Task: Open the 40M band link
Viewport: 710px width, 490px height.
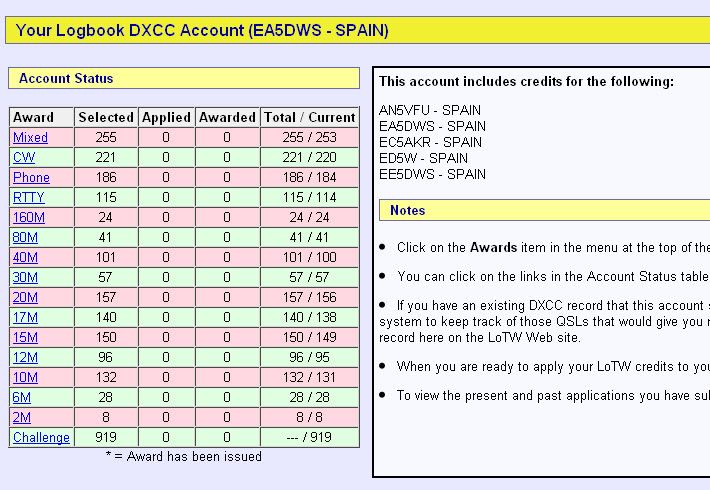Action: 25,257
